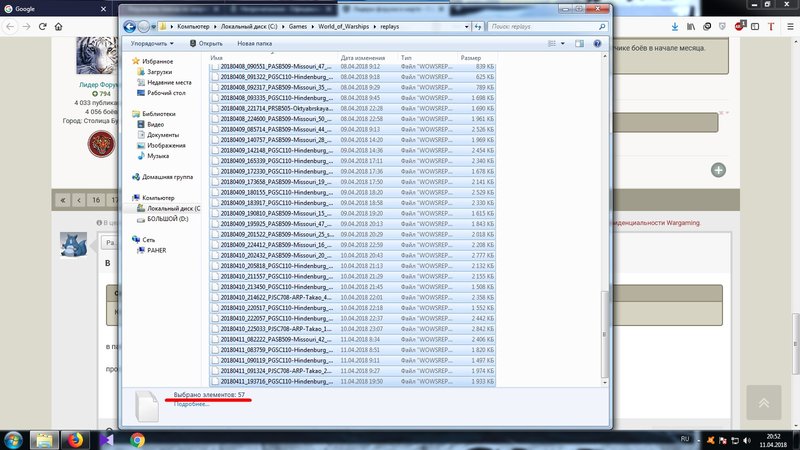Click Новая папка button
The width and height of the screenshot is (800, 450).
(254, 44)
